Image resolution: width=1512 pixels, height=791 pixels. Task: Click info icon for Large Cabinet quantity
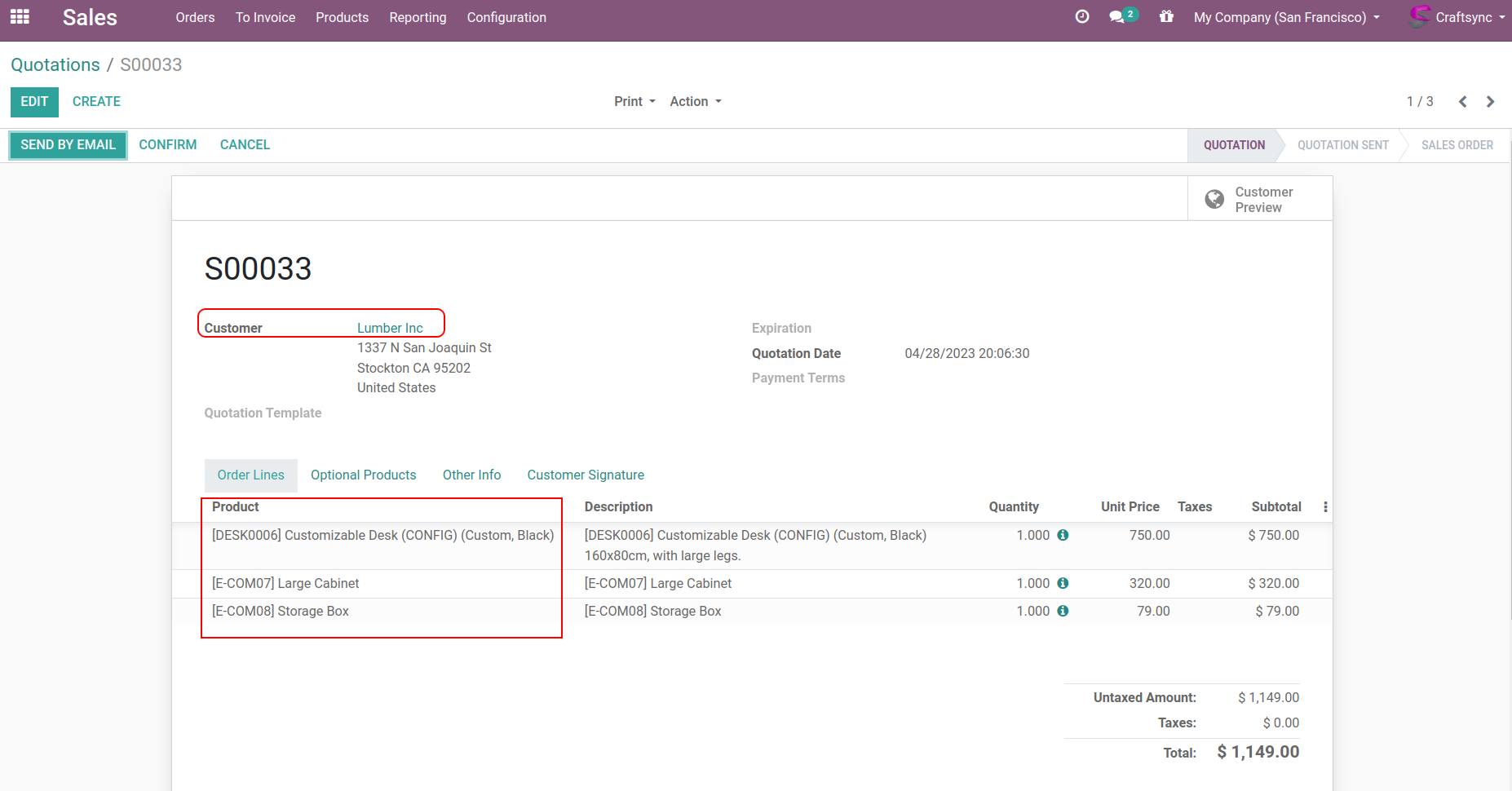coord(1063,584)
